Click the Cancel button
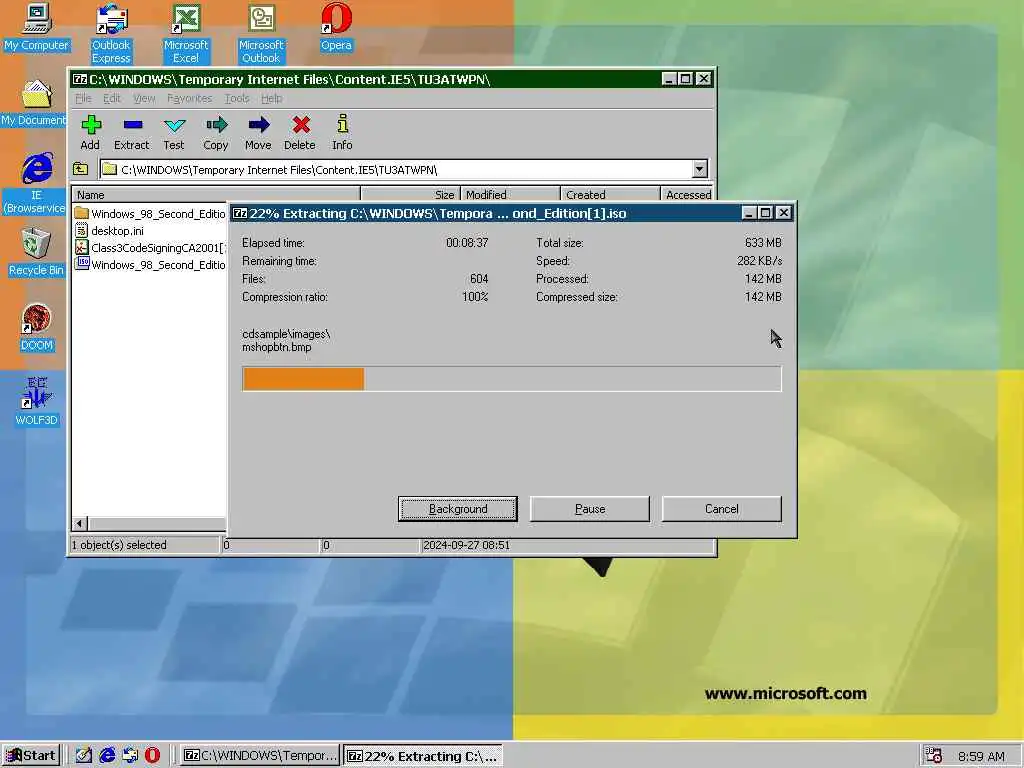Screen dimensions: 1024x768 tap(722, 509)
